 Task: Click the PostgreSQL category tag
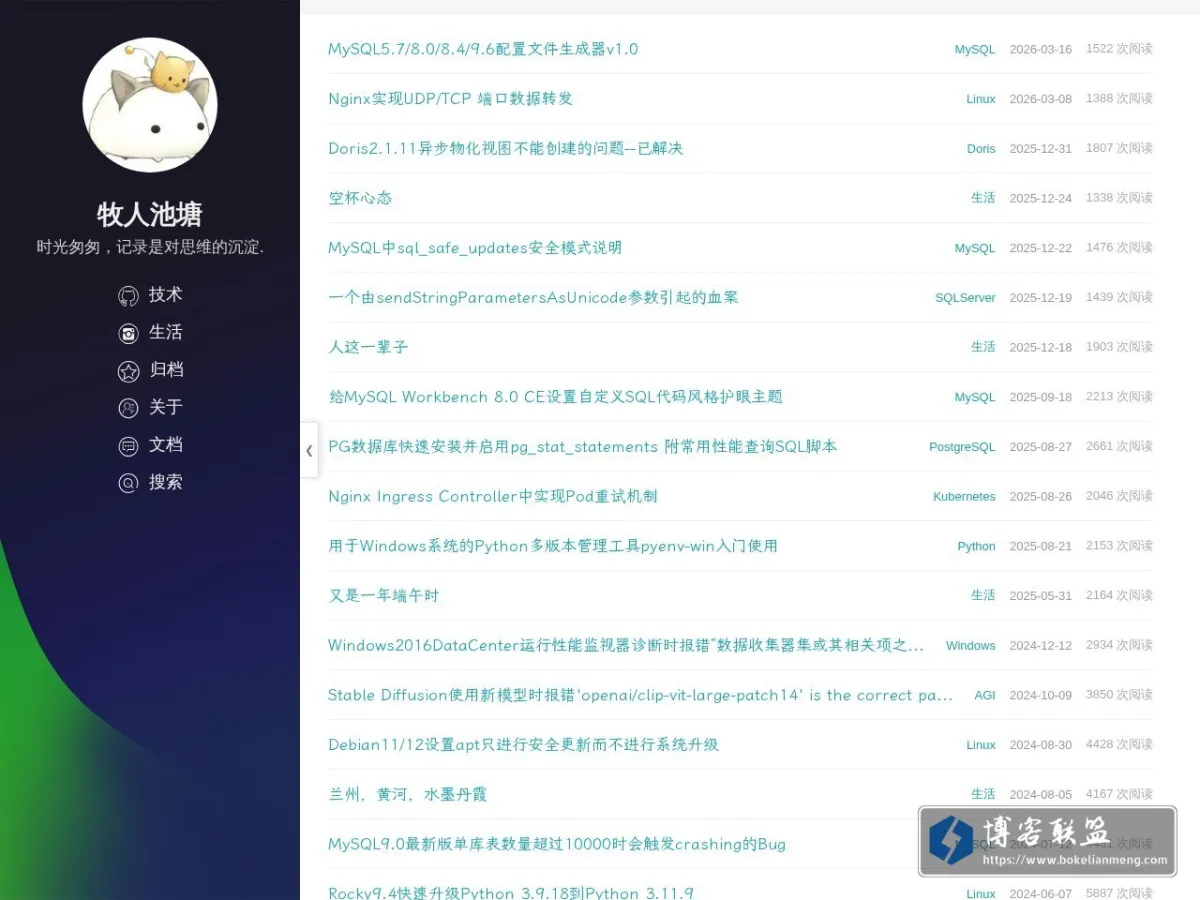point(962,447)
